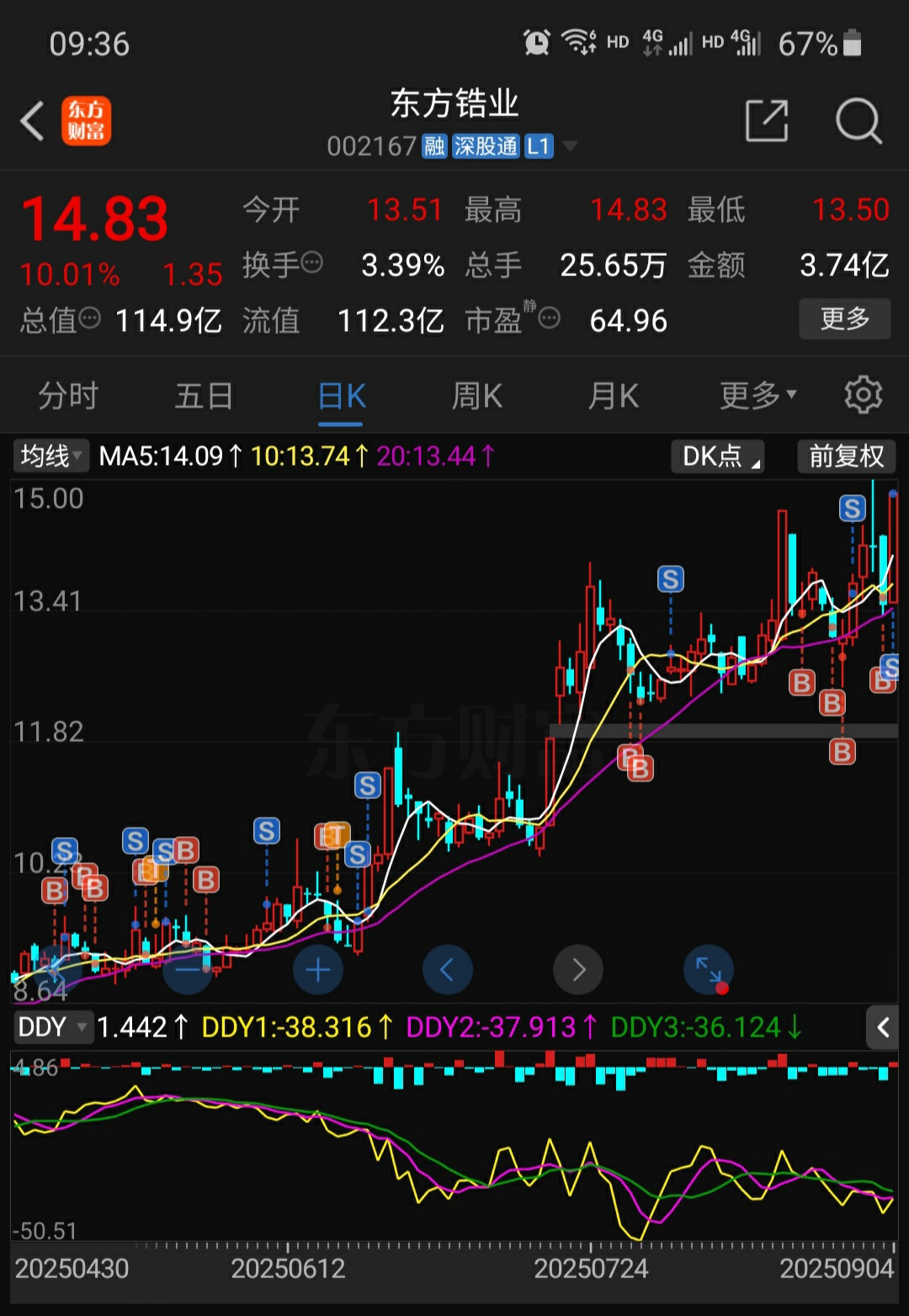Tap the topmost S marker near 15.00
The height and width of the screenshot is (1316, 909).
click(853, 509)
